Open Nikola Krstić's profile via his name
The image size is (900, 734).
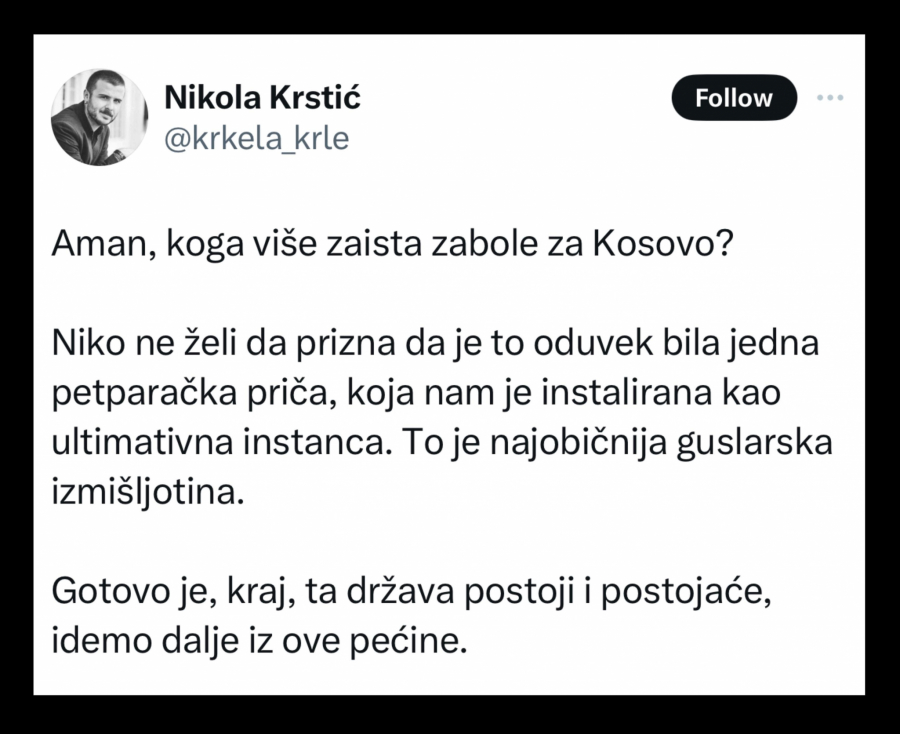tap(262, 97)
